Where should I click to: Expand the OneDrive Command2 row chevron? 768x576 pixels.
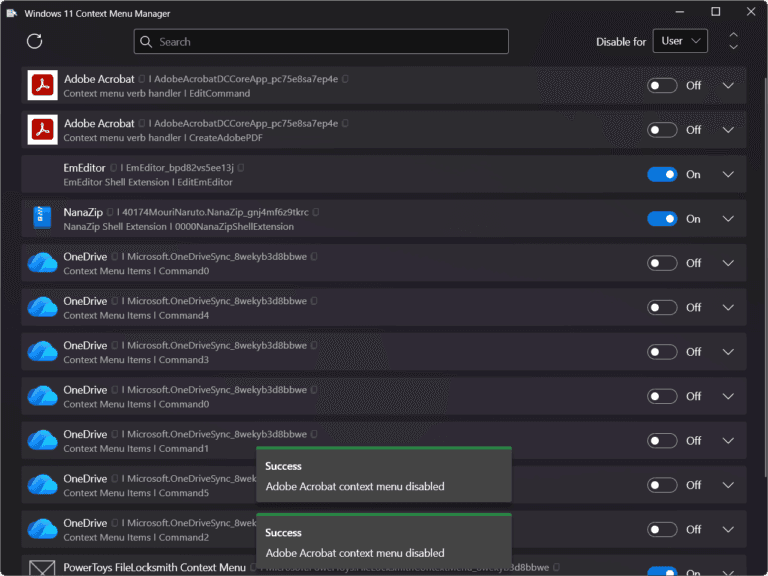(728, 529)
